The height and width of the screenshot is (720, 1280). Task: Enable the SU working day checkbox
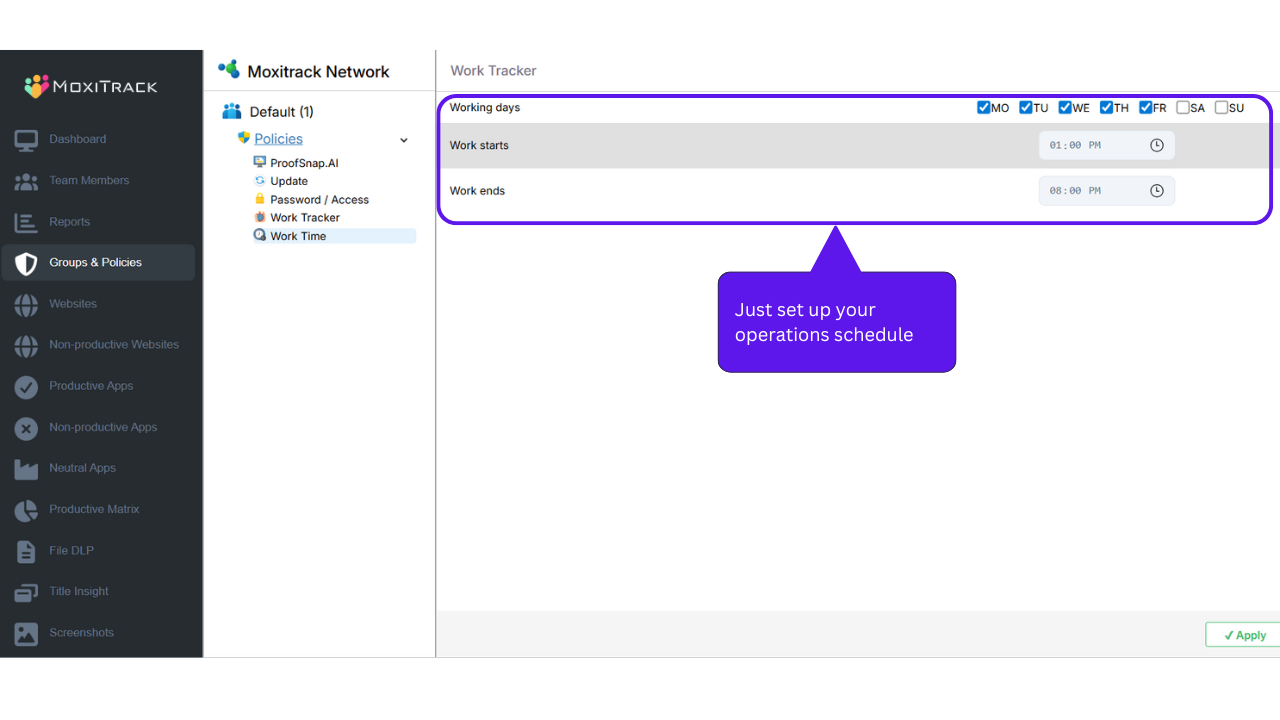click(1221, 108)
